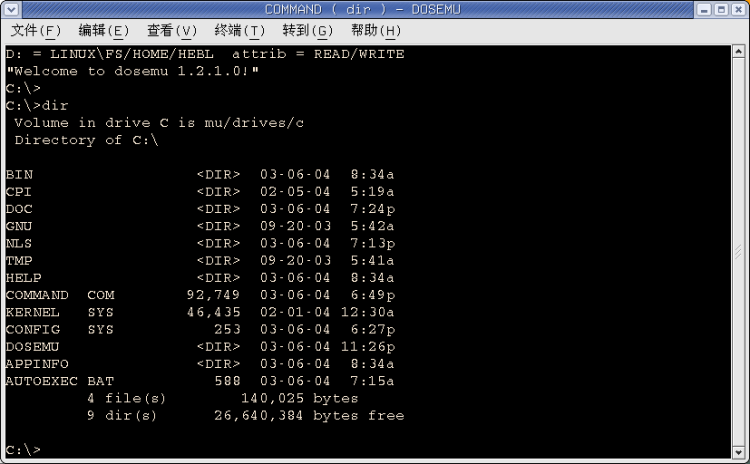Open the window menu icon in title bar
The width and height of the screenshot is (750, 464).
pos(10,9)
